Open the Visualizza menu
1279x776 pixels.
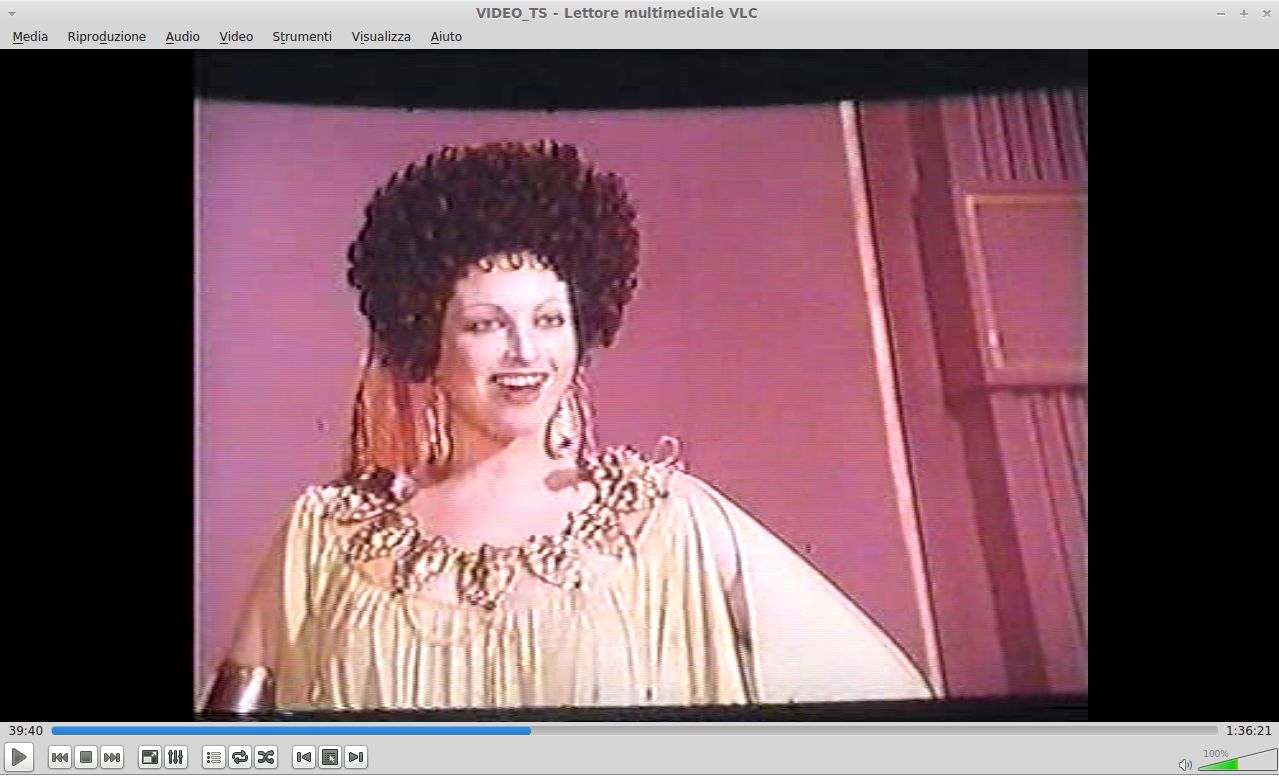(x=381, y=37)
